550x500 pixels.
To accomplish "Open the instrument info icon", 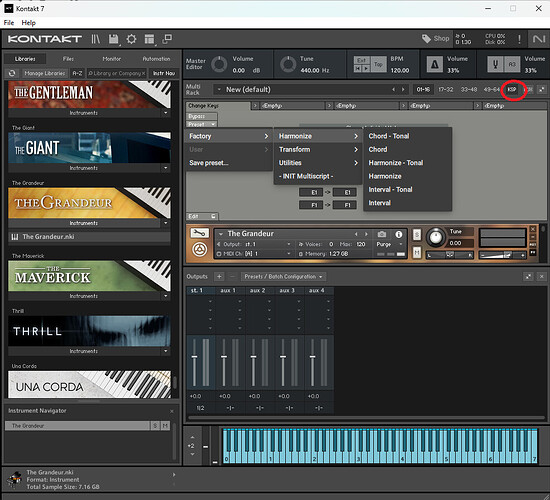I will (x=398, y=234).
